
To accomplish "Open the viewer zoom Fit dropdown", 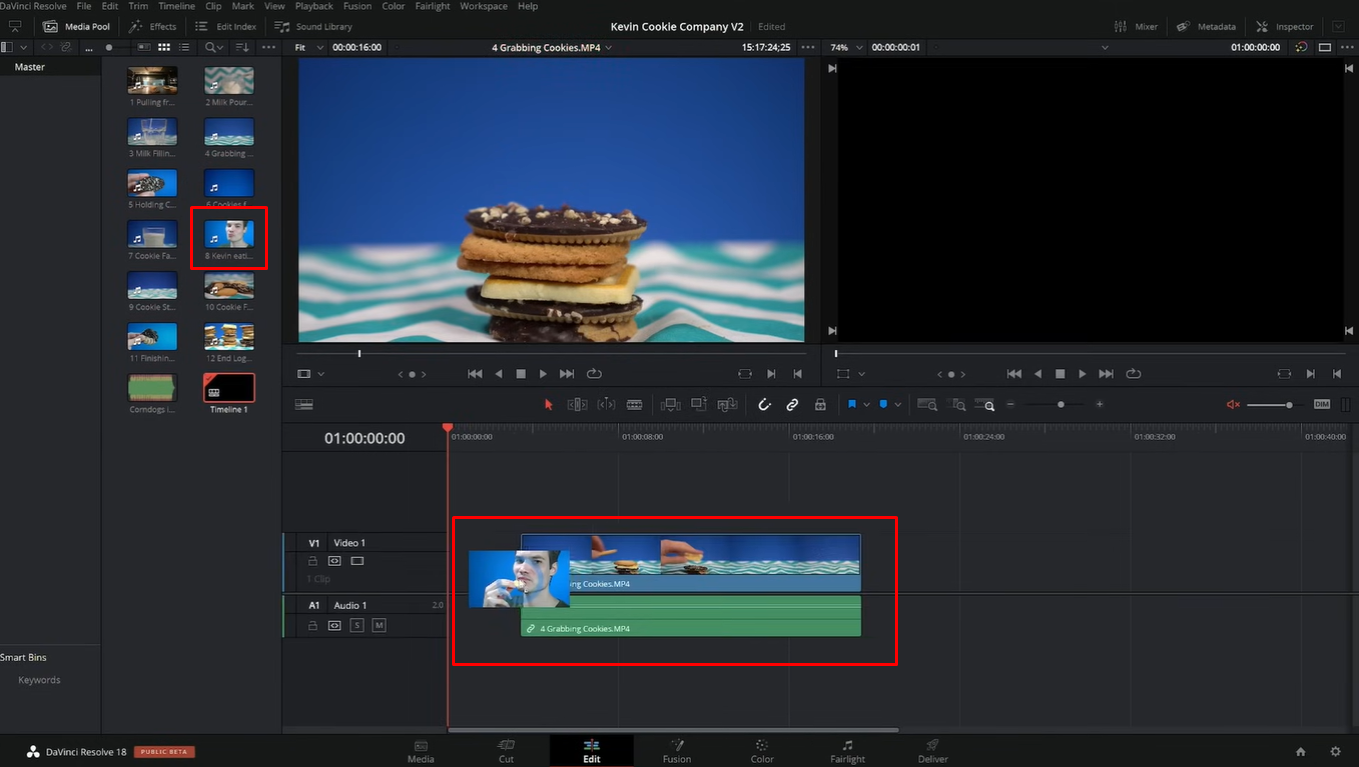I will pyautogui.click(x=308, y=46).
